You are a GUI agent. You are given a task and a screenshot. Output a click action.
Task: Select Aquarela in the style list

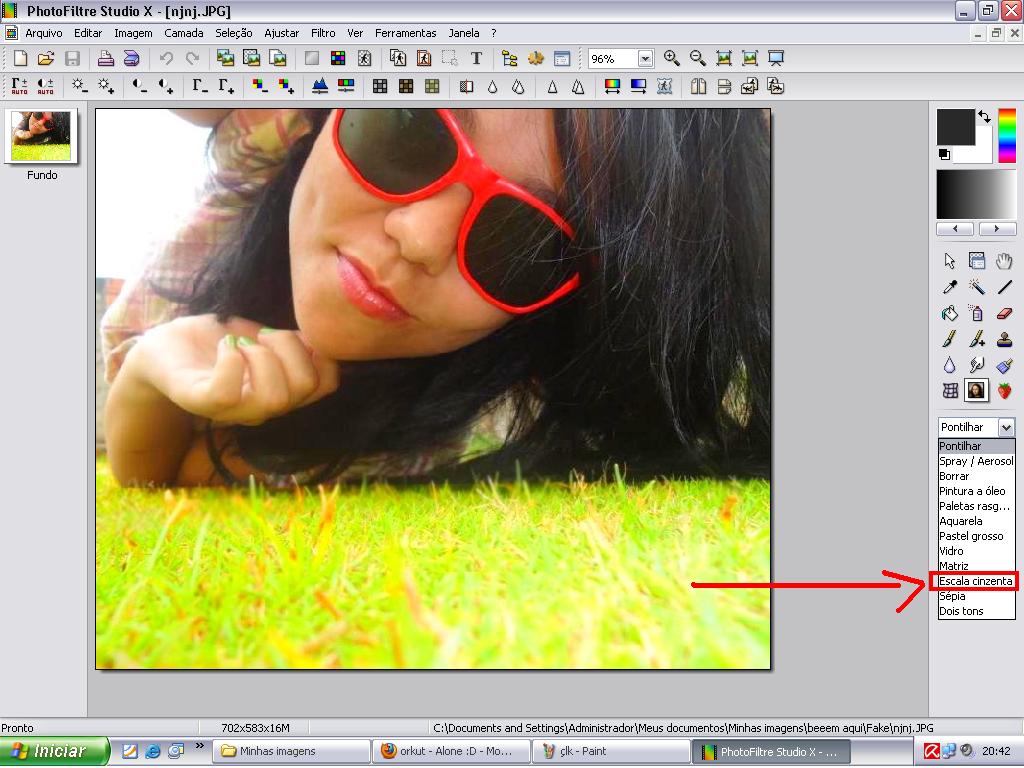pos(976,521)
